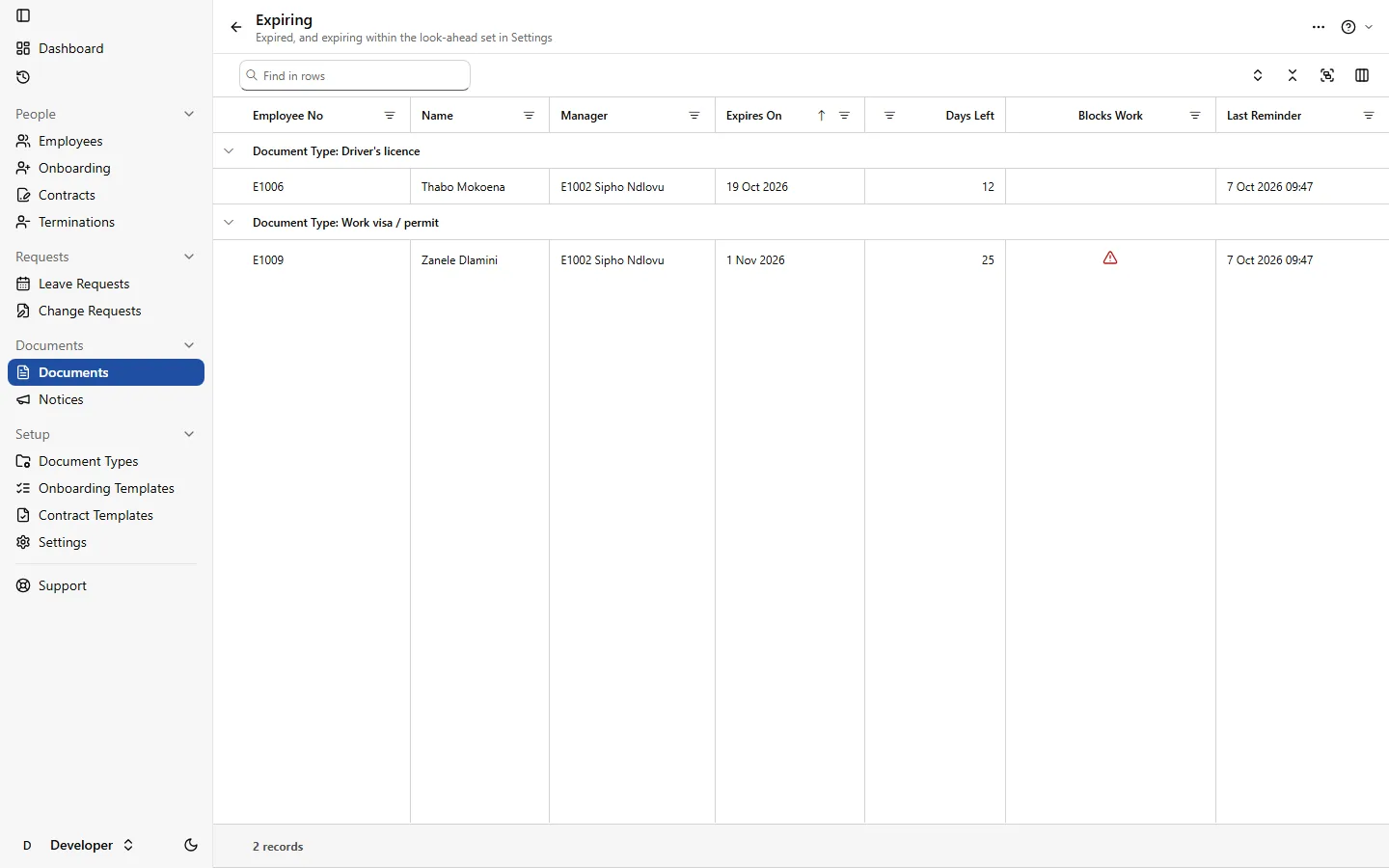Click the focus/scan view icon in toolbar
Image resolution: width=1389 pixels, height=868 pixels.
(x=1327, y=75)
